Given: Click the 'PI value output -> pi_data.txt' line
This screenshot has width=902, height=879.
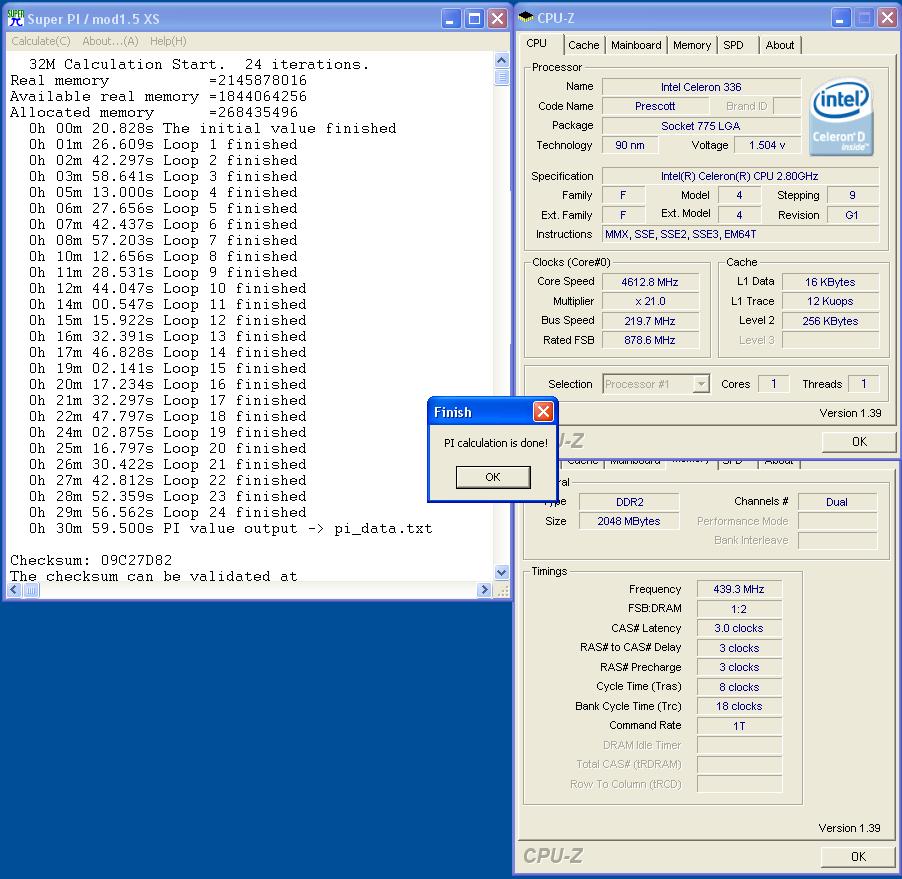Looking at the screenshot, I should tap(231, 529).
